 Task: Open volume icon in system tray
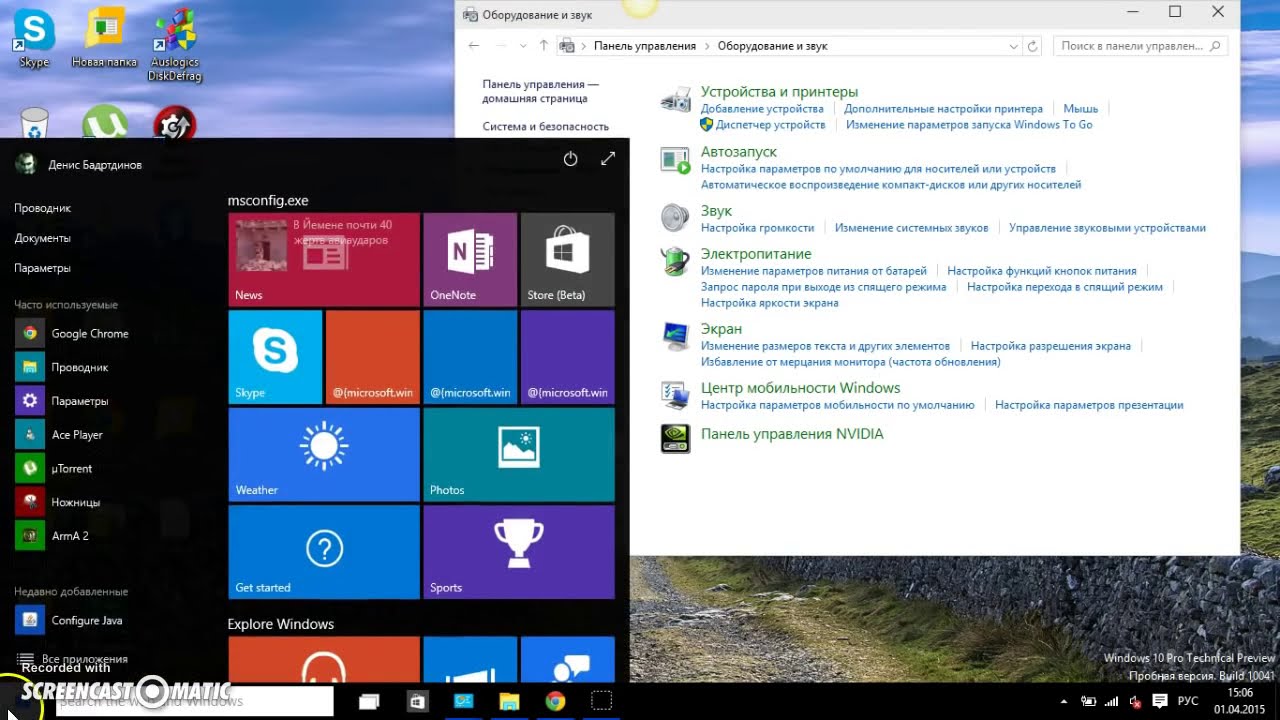point(1135,701)
